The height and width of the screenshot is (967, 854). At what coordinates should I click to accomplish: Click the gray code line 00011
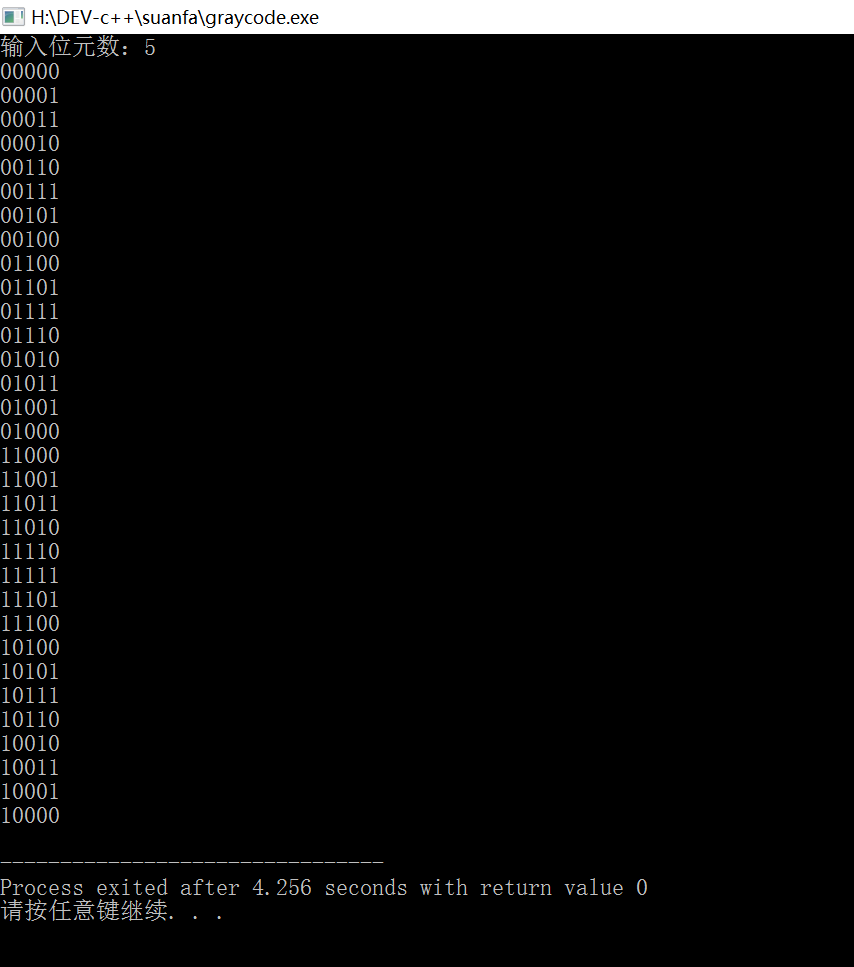(x=30, y=120)
